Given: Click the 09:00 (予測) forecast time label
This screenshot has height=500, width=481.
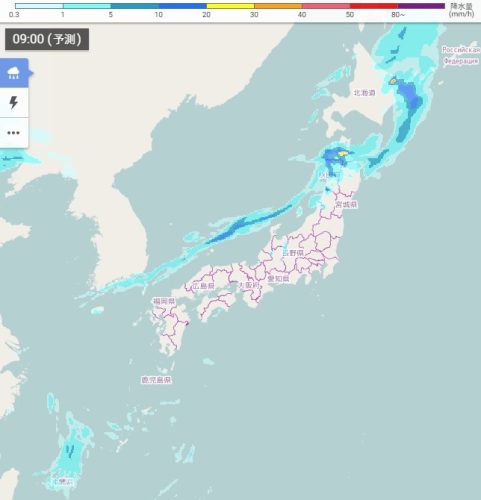Looking at the screenshot, I should [x=47, y=39].
